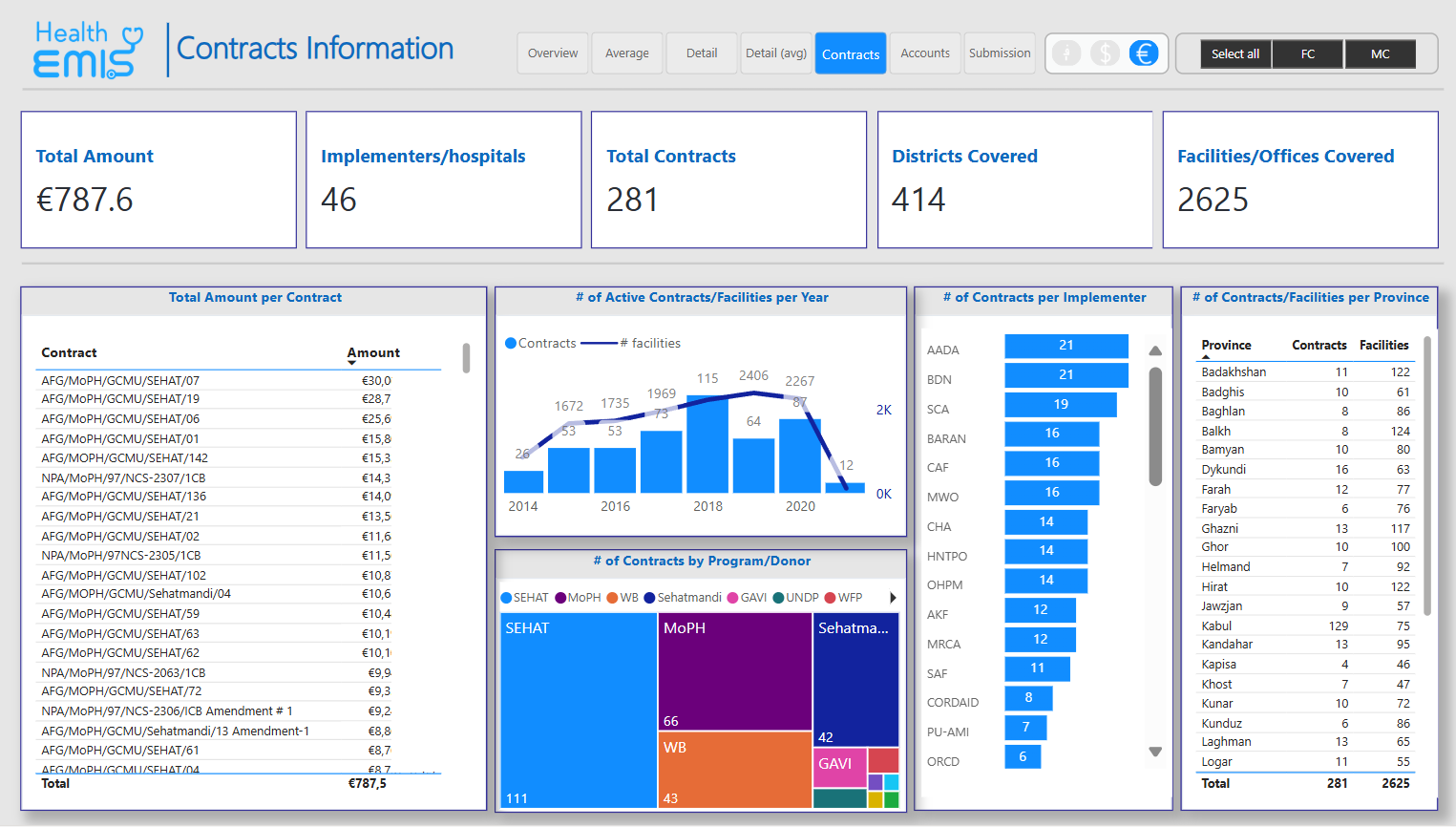Switch currency to US Dollar icon

pos(1105,53)
